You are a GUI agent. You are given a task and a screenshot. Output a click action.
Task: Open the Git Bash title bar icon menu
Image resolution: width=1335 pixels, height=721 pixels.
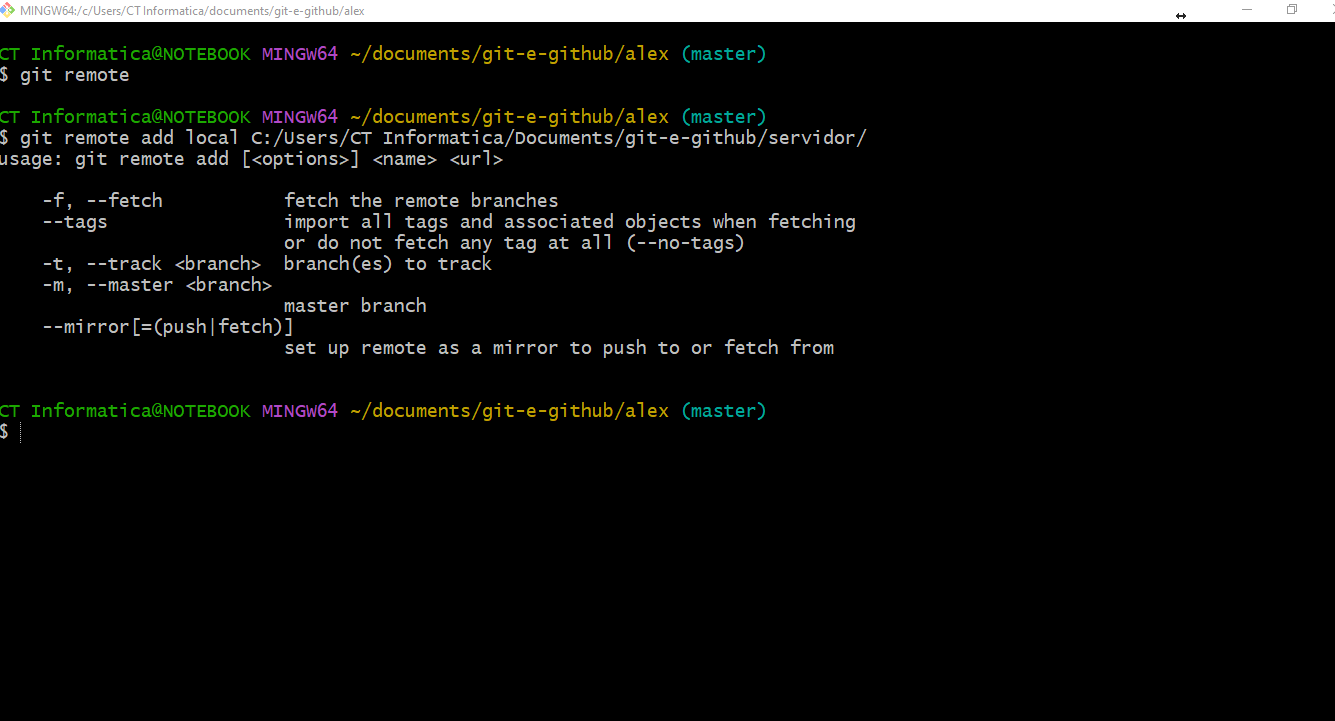[x=8, y=10]
